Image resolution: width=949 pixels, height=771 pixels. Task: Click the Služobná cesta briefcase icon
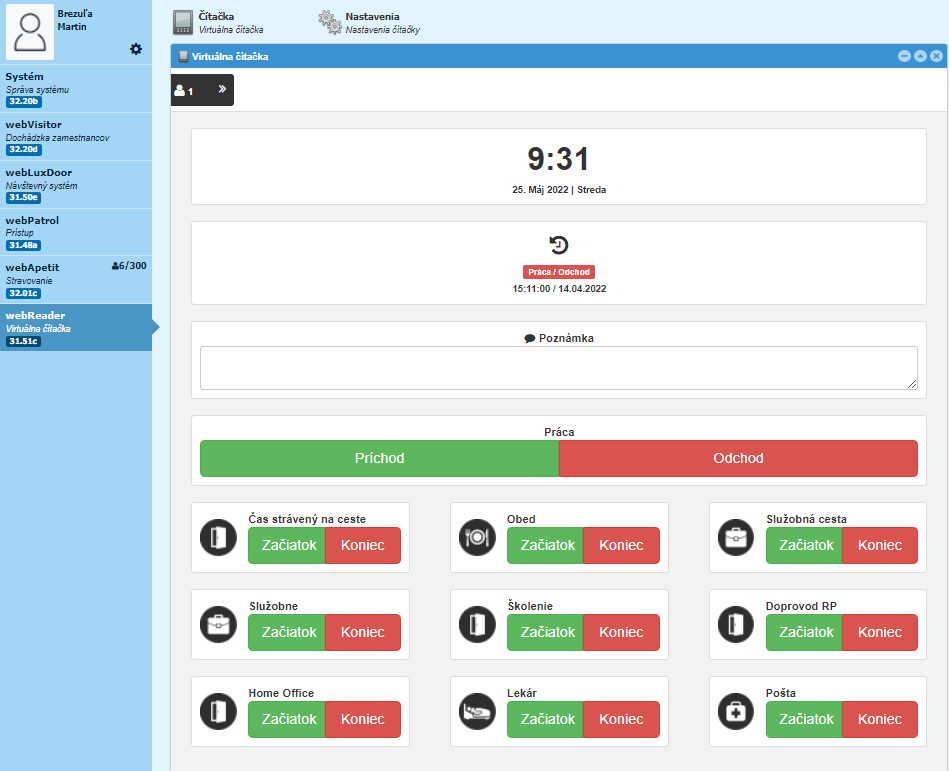point(736,537)
